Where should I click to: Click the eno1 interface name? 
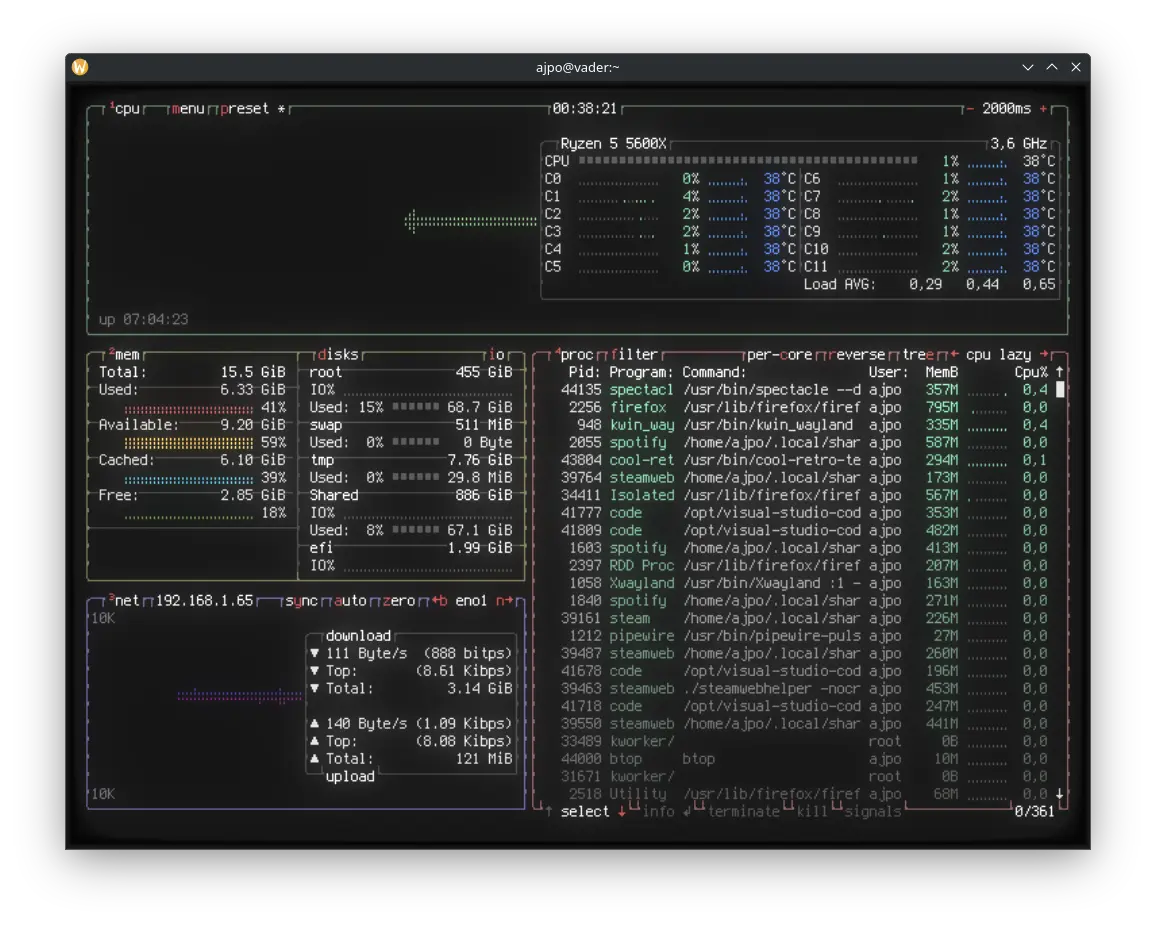click(472, 601)
